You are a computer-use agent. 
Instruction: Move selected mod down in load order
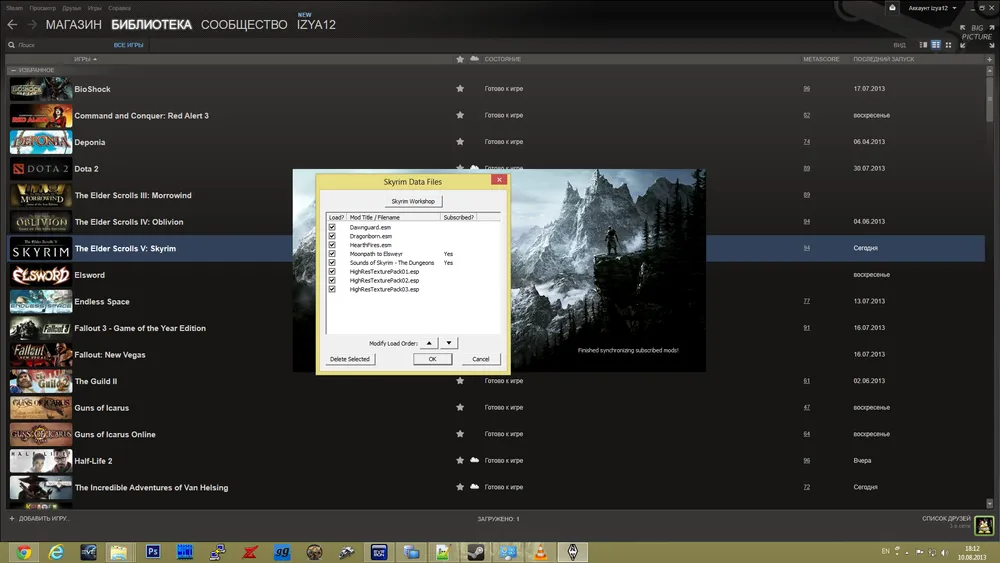[x=449, y=343]
